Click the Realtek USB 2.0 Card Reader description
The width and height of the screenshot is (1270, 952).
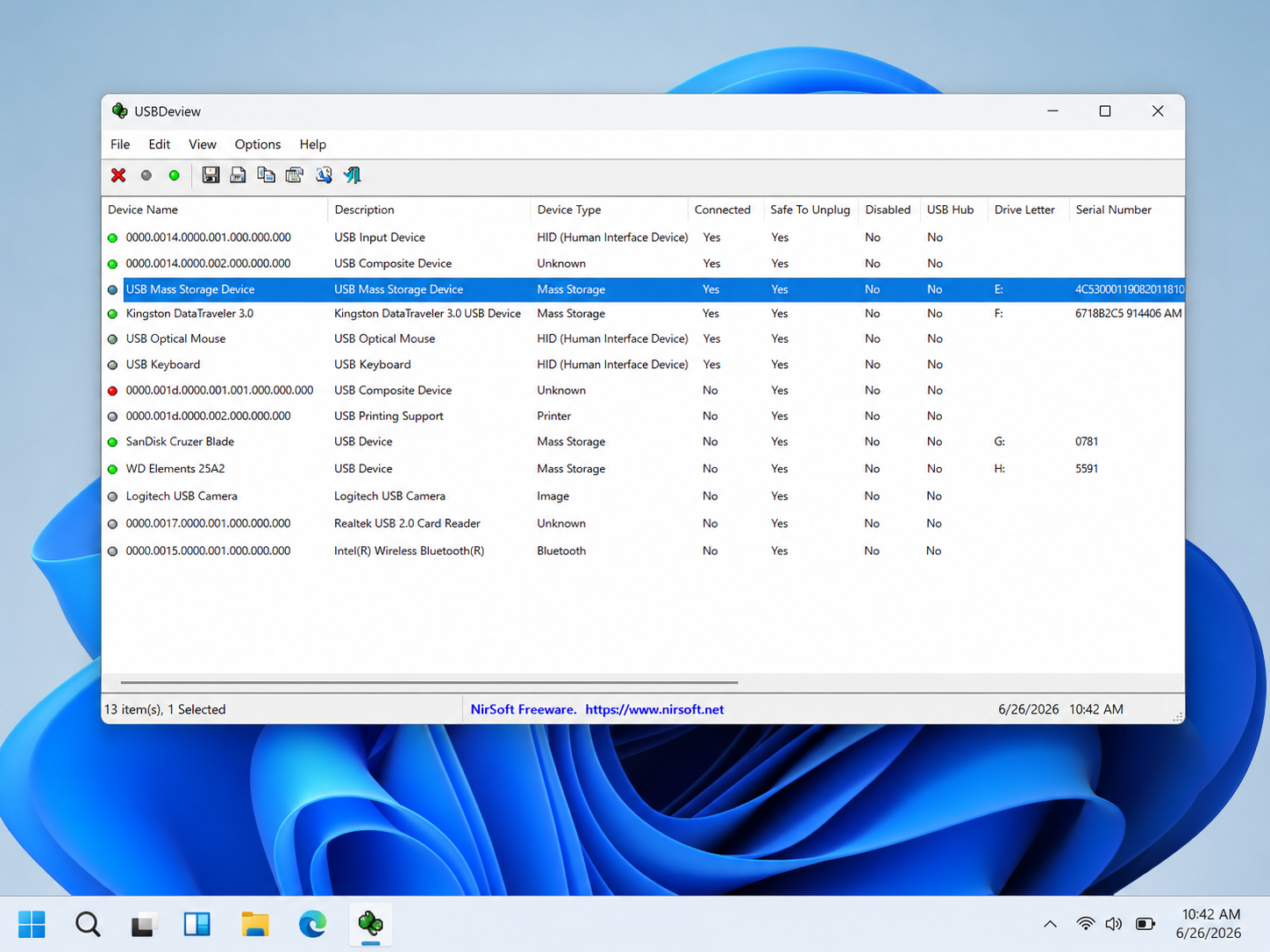(407, 523)
